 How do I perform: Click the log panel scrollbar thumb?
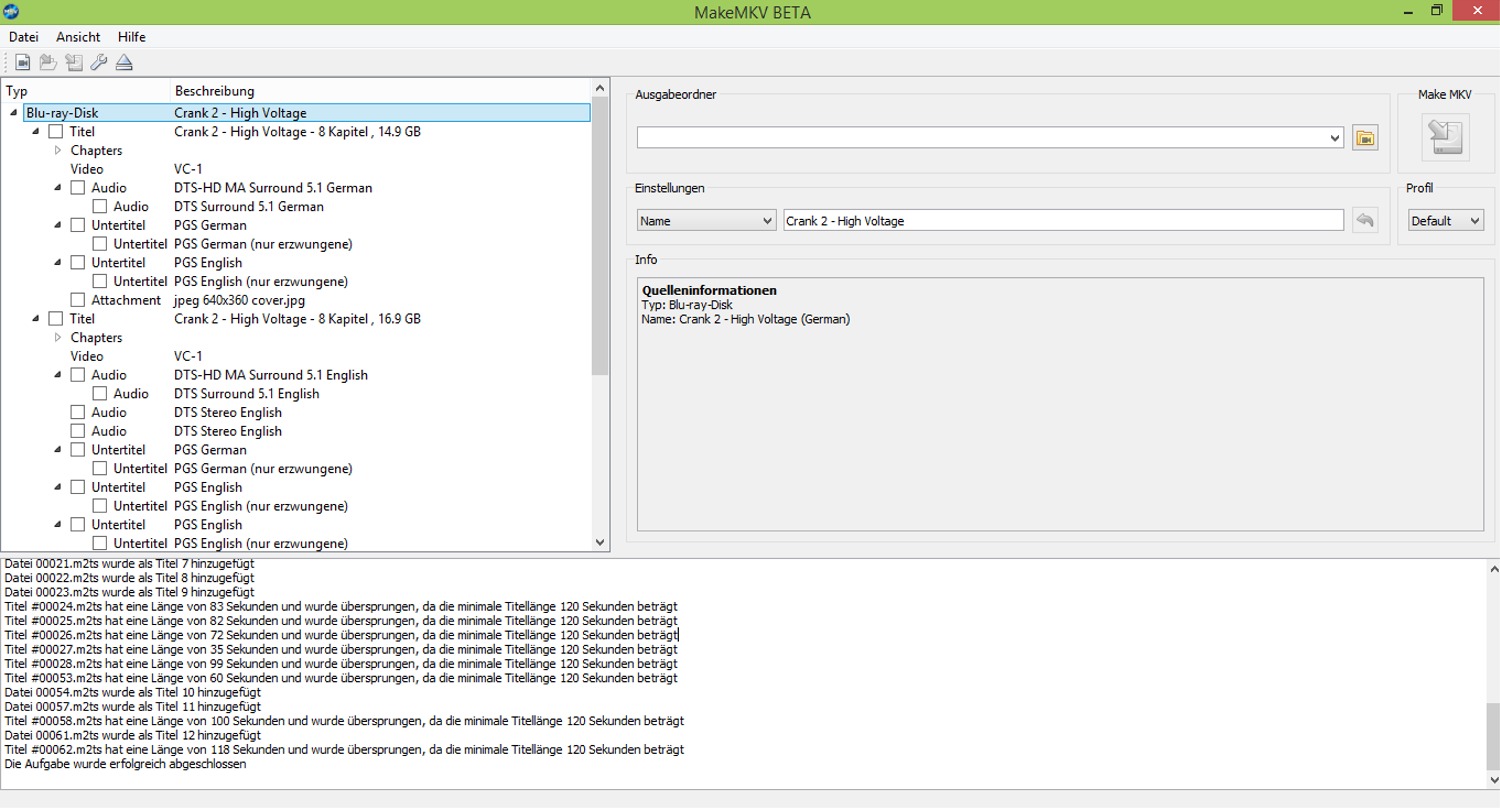(x=1491, y=735)
